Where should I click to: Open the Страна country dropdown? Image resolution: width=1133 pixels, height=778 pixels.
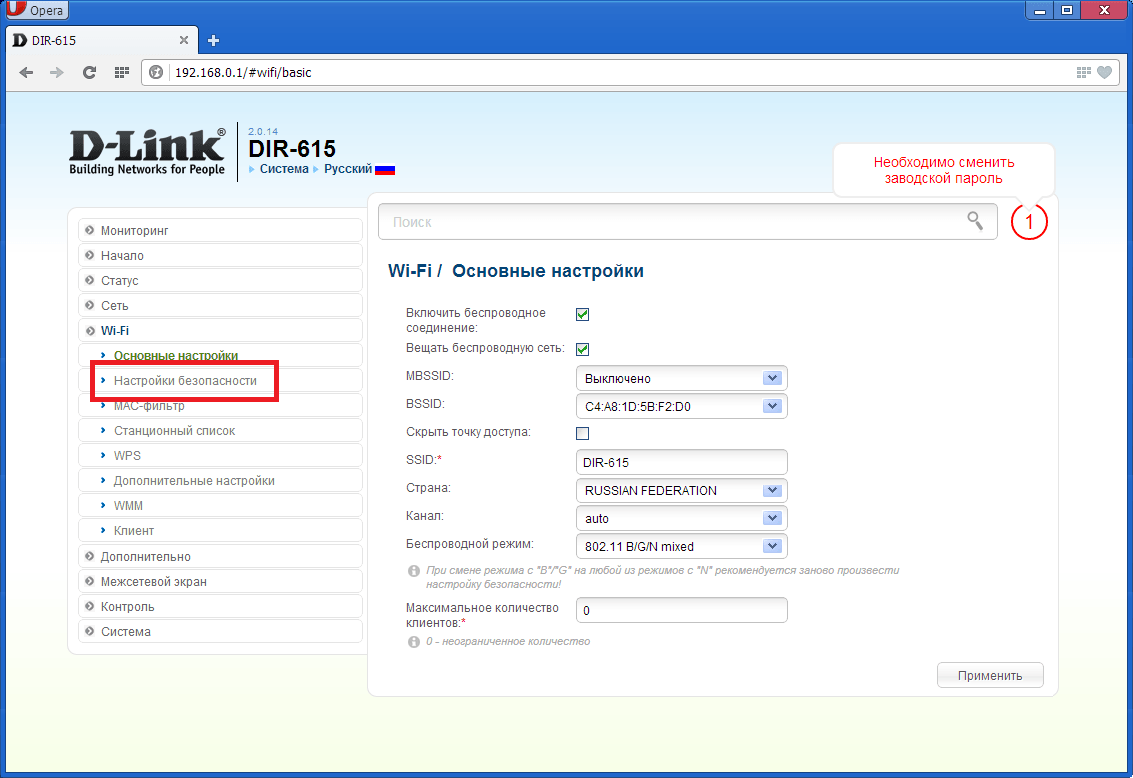click(681, 490)
